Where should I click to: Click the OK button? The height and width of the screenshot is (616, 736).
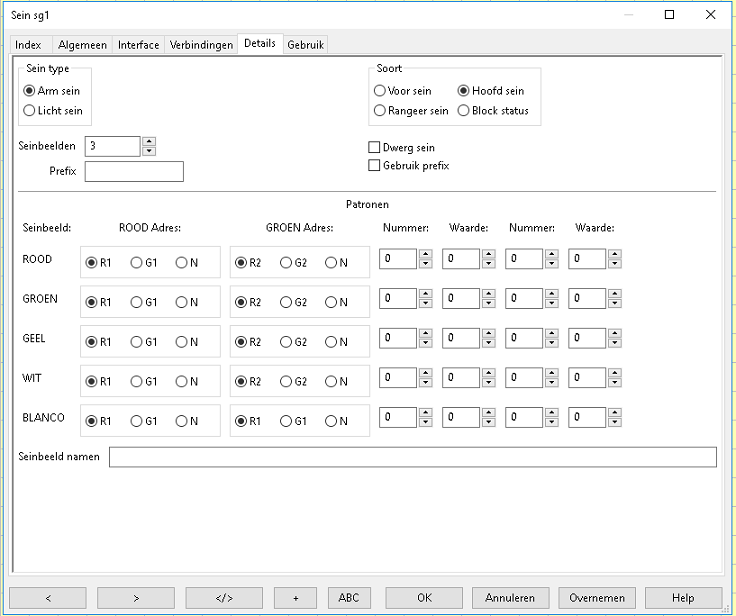coord(424,598)
